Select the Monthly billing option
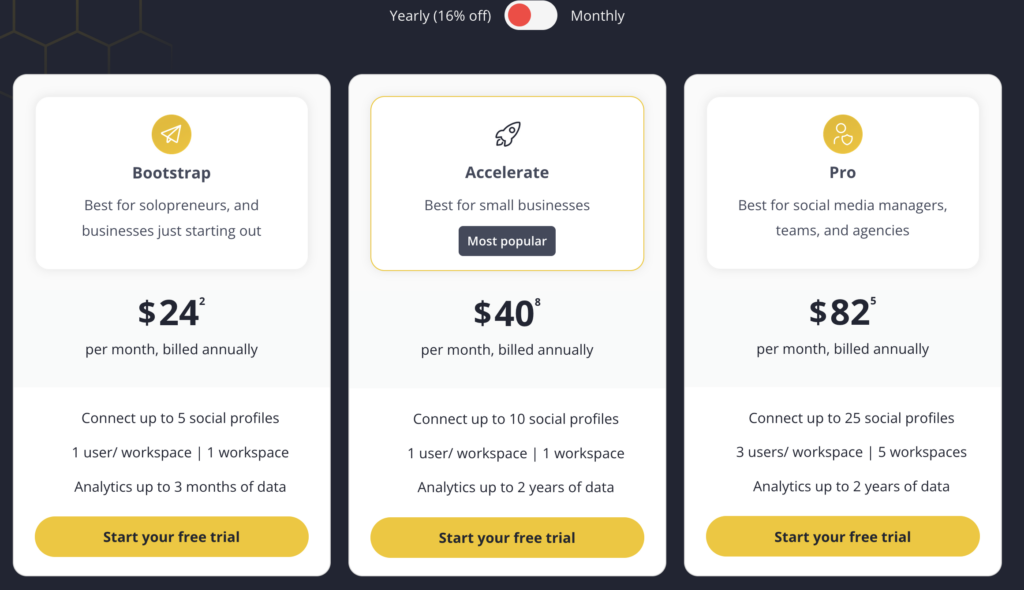Screen dimensions: 1024x590 pos(597,16)
